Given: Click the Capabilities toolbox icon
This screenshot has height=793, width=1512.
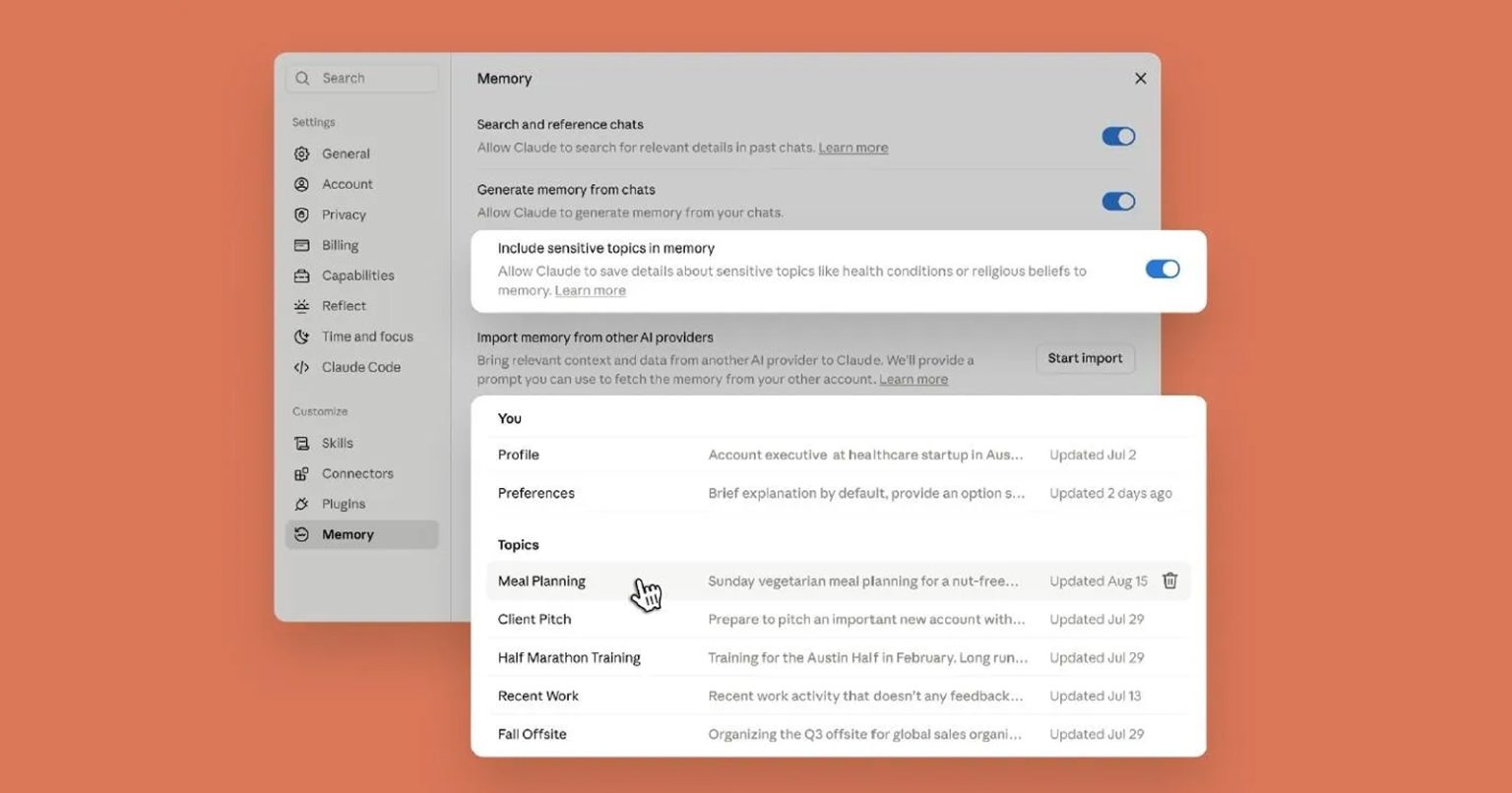Looking at the screenshot, I should coord(302,276).
